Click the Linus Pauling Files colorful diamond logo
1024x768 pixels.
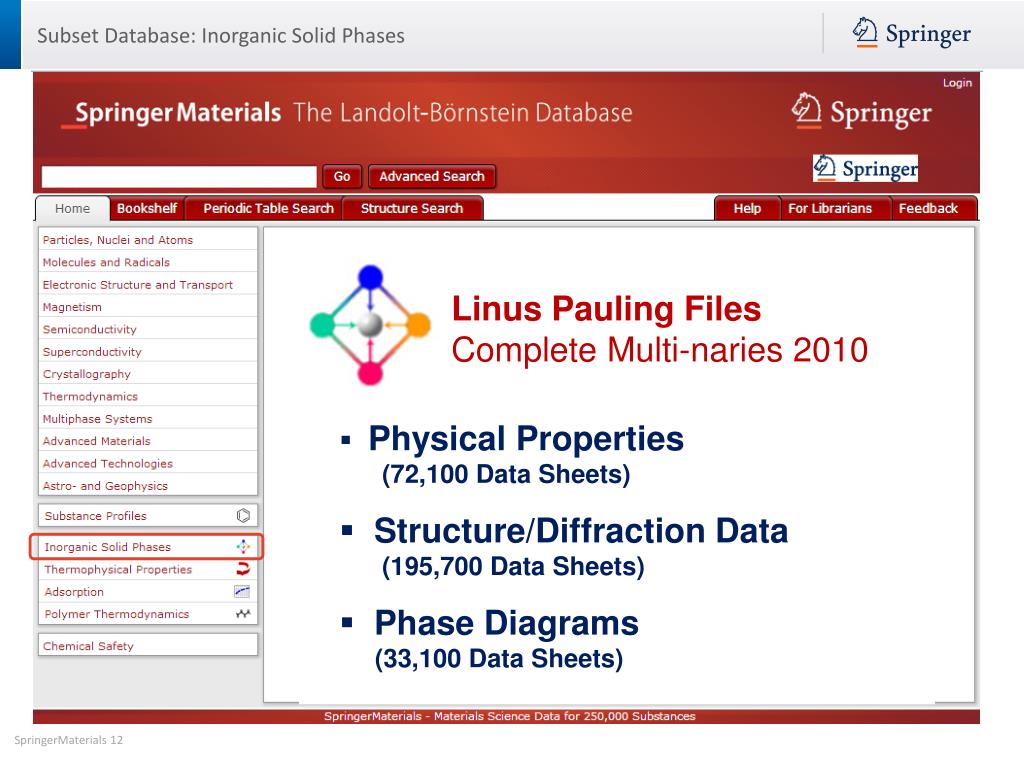(x=370, y=325)
